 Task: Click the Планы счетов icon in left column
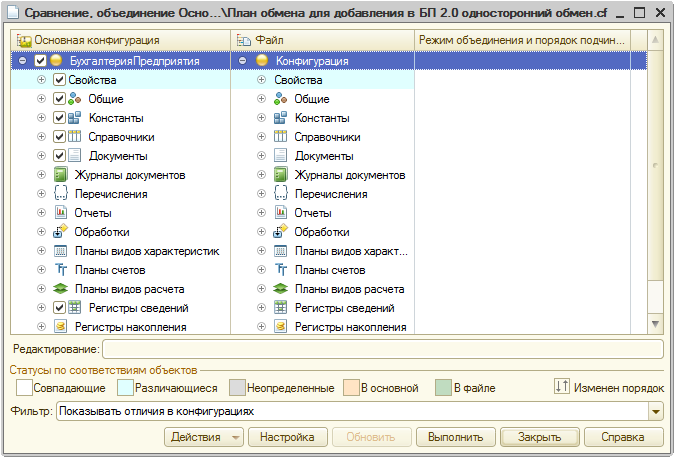pyautogui.click(x=61, y=270)
